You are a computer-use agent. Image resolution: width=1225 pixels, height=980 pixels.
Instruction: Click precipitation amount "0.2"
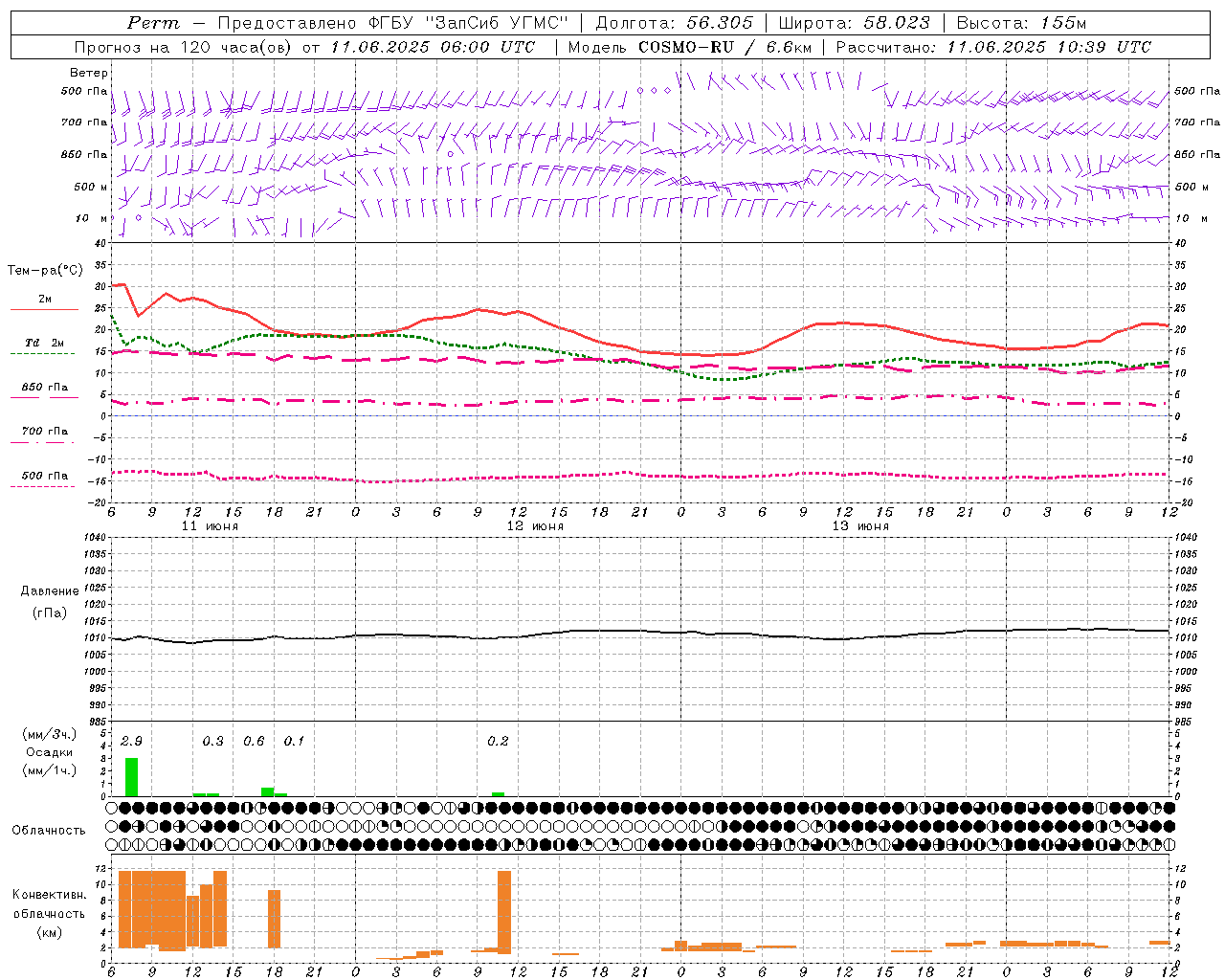click(498, 742)
